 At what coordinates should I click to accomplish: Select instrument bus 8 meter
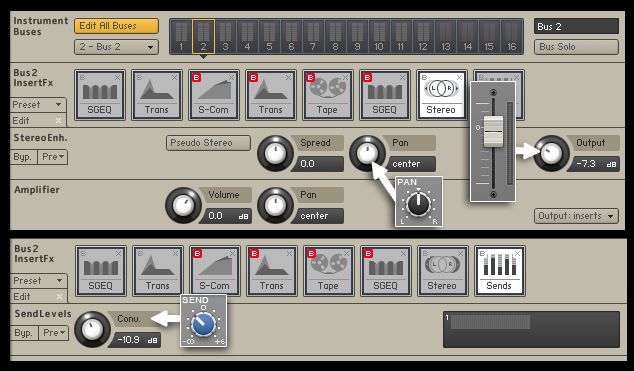pos(335,36)
